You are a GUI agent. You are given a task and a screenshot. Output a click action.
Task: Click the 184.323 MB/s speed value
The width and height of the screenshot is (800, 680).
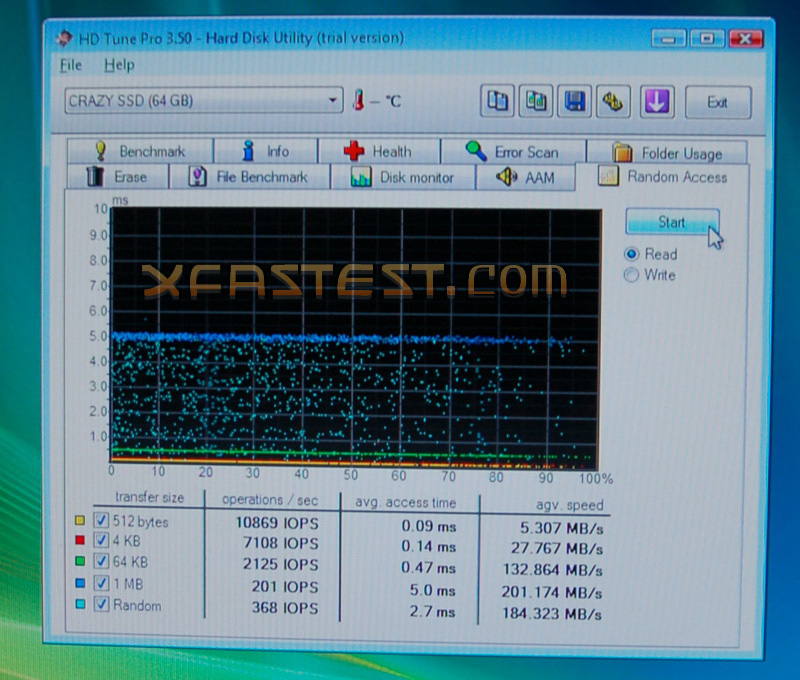(x=552, y=614)
